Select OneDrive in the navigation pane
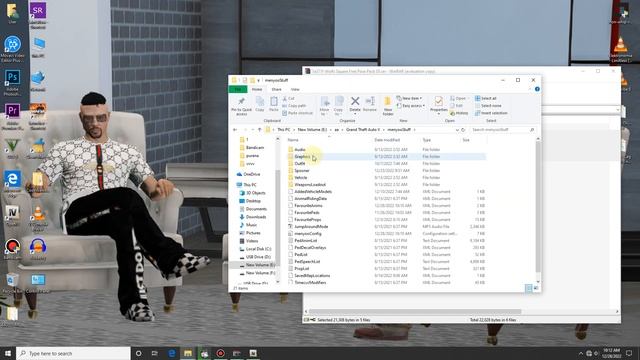Viewport: 640px width, 360px height. [x=251, y=174]
